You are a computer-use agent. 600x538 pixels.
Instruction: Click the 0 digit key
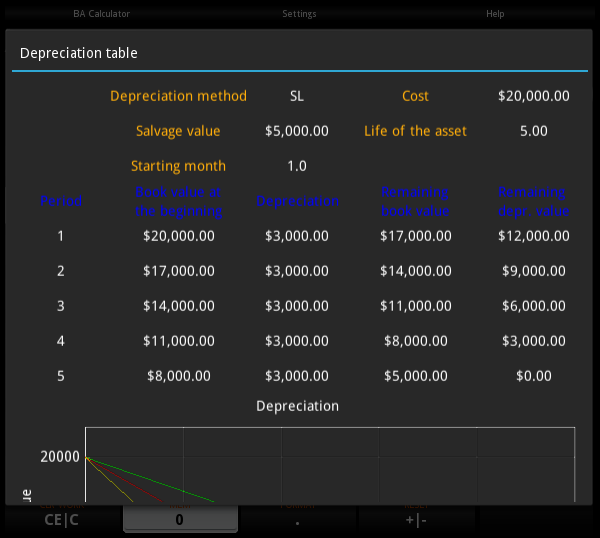coord(180,519)
